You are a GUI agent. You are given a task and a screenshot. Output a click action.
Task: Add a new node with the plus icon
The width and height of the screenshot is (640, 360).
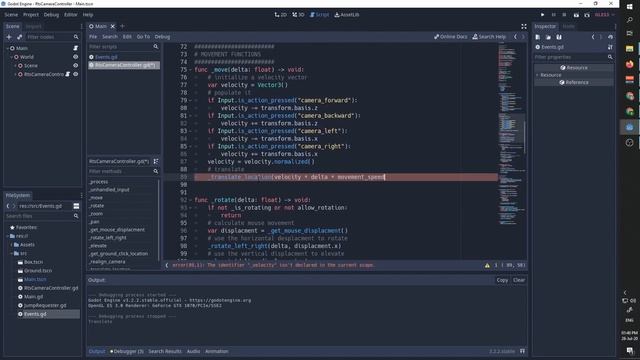pyautogui.click(x=9, y=37)
